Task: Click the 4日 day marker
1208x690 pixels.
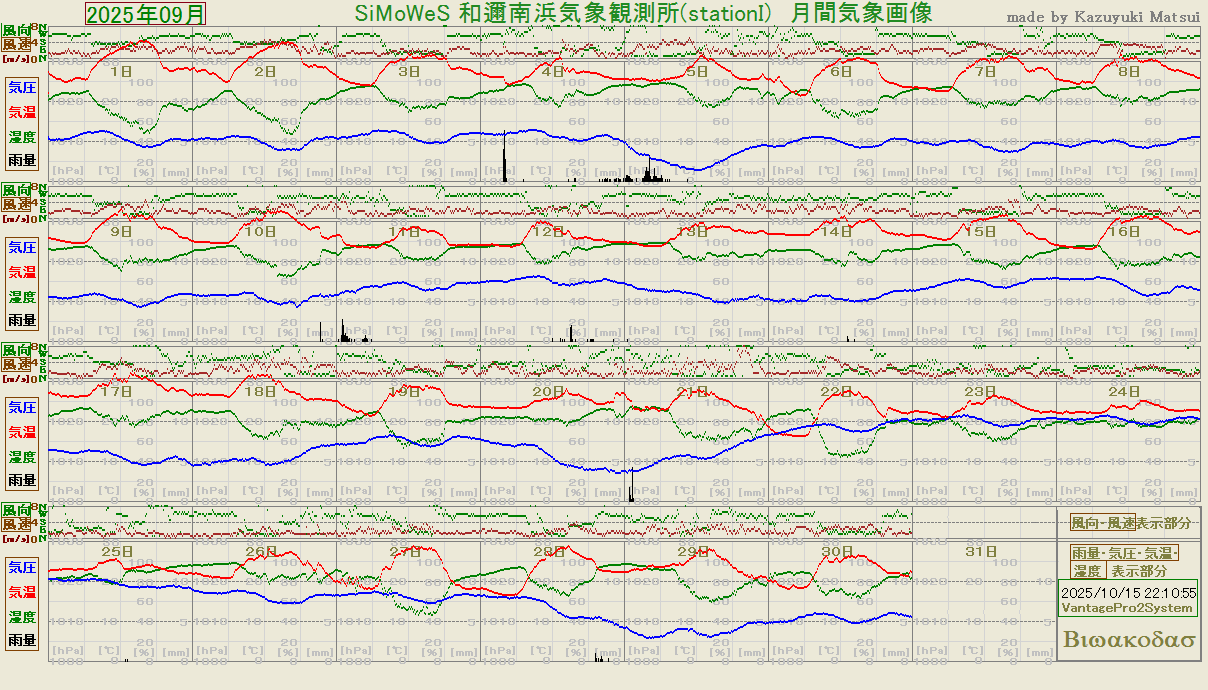Action: pyautogui.click(x=553, y=72)
